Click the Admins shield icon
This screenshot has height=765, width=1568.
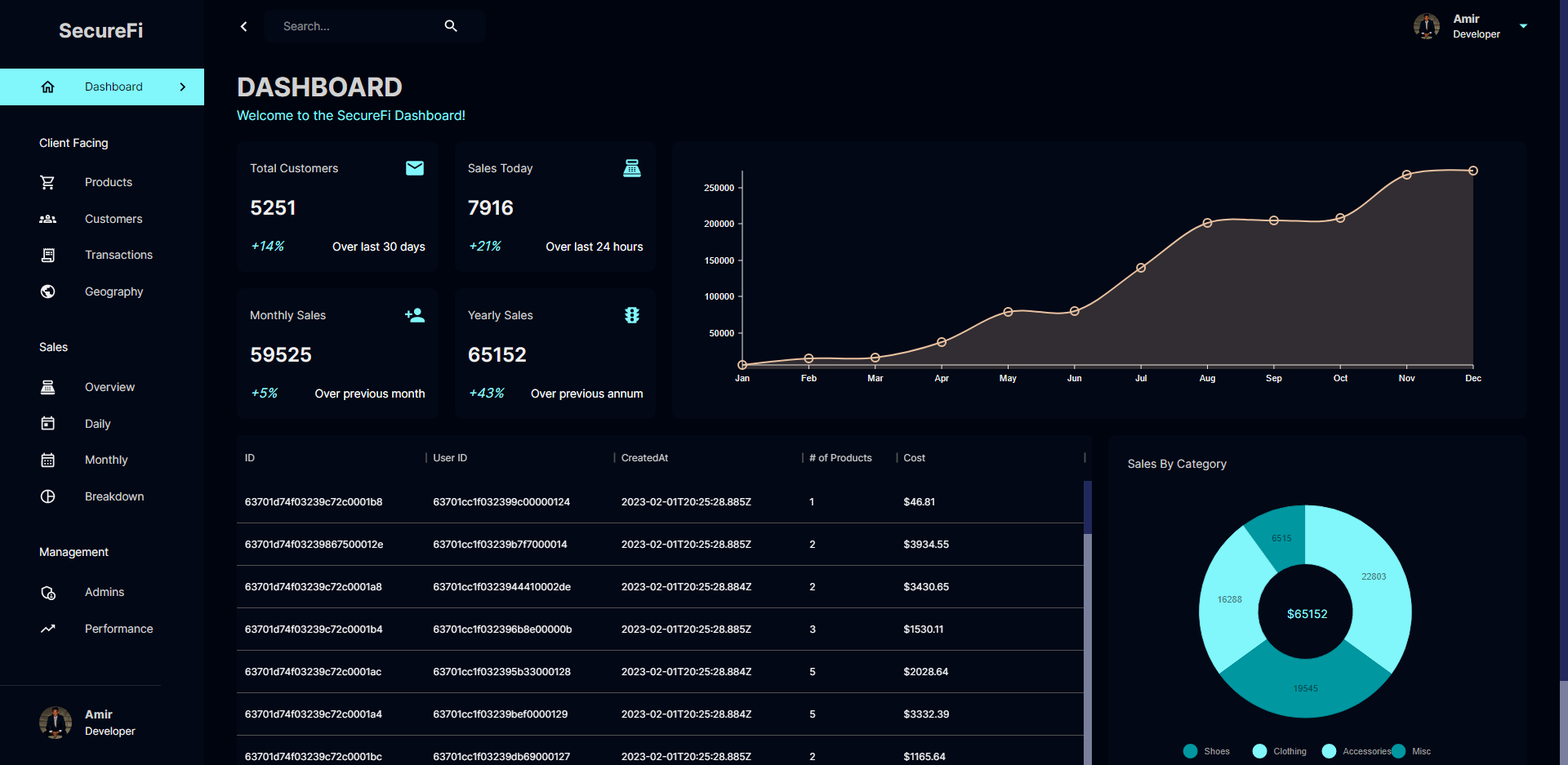click(x=48, y=593)
